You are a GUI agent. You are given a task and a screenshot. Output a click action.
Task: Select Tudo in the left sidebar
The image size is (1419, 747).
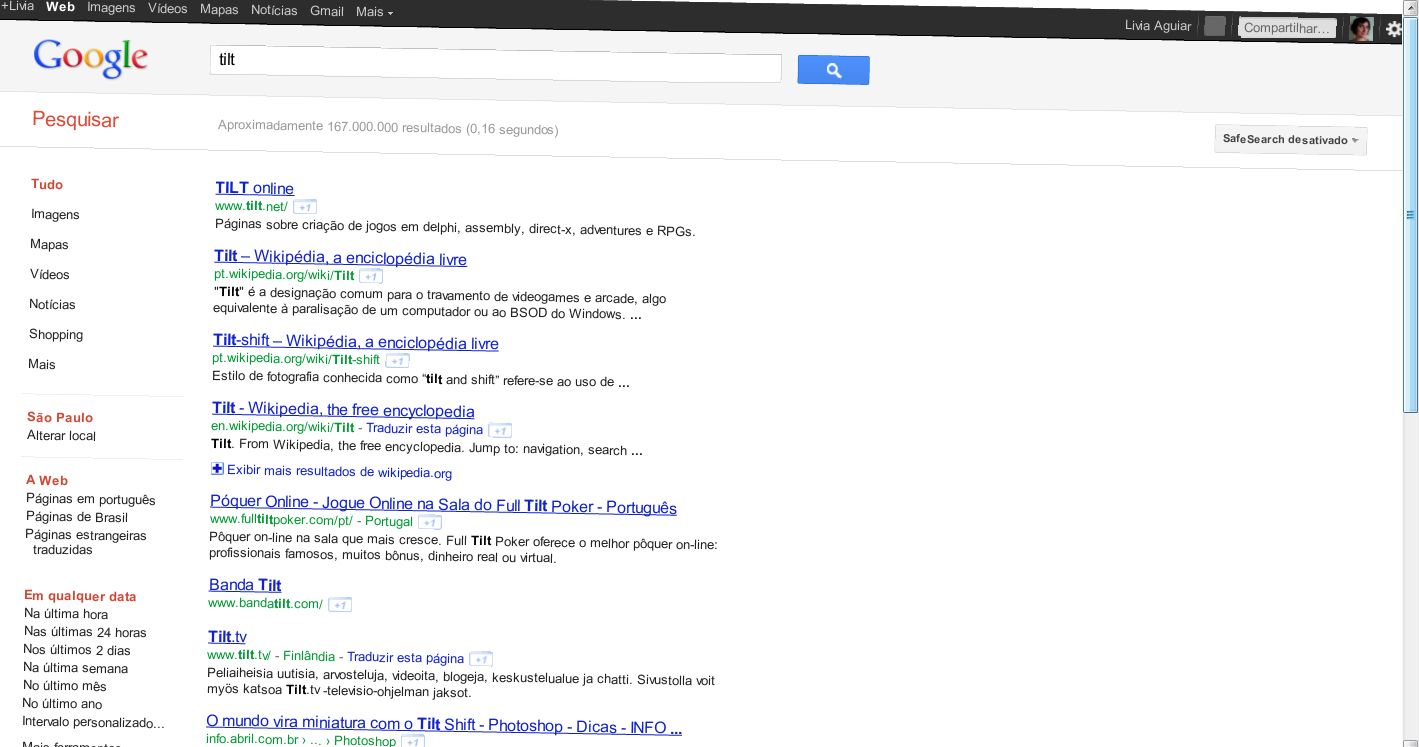click(47, 185)
